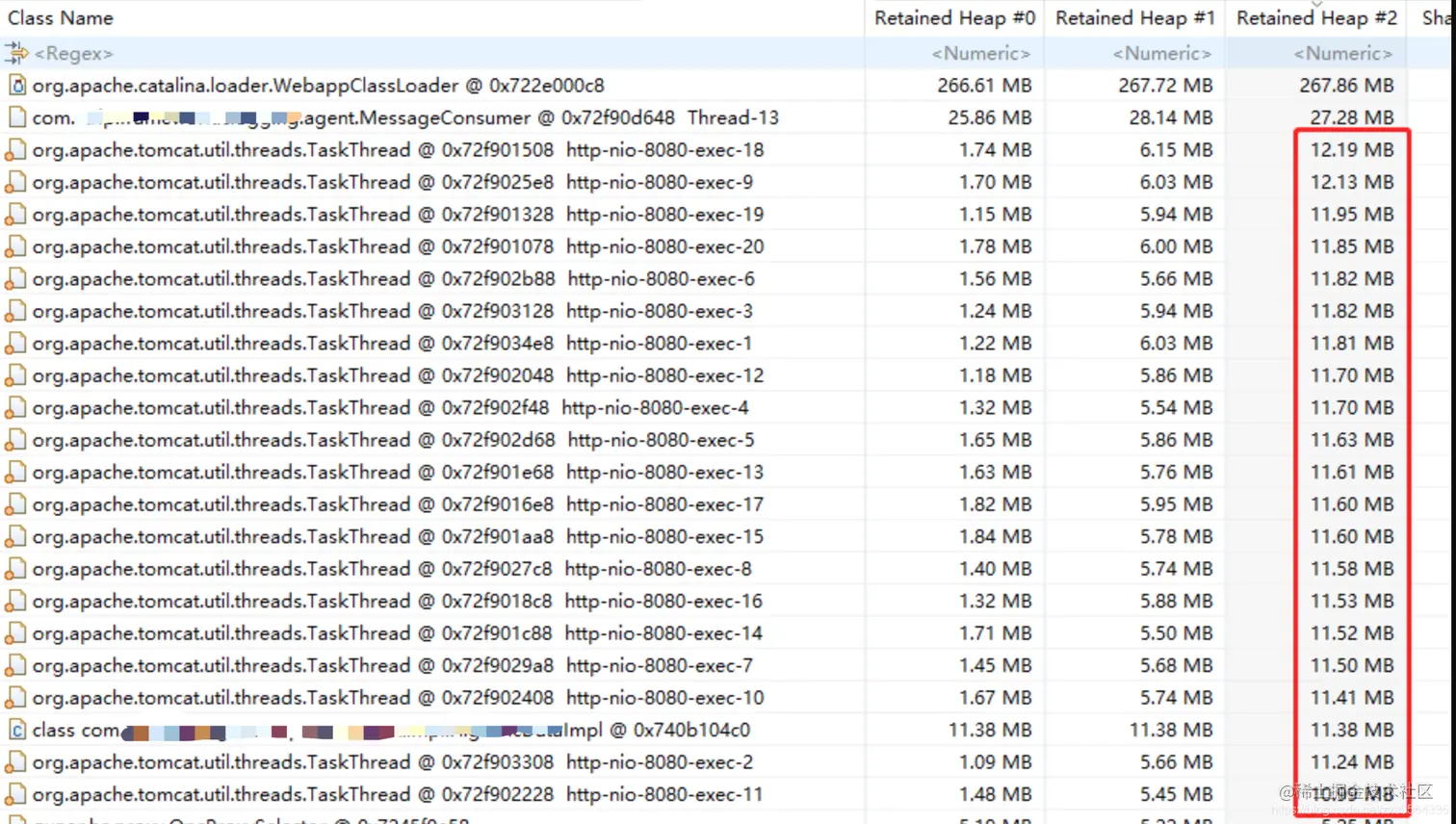Click the 1.84 MB value for exec-15
Viewport: 1456px width, 824px height.
click(995, 537)
